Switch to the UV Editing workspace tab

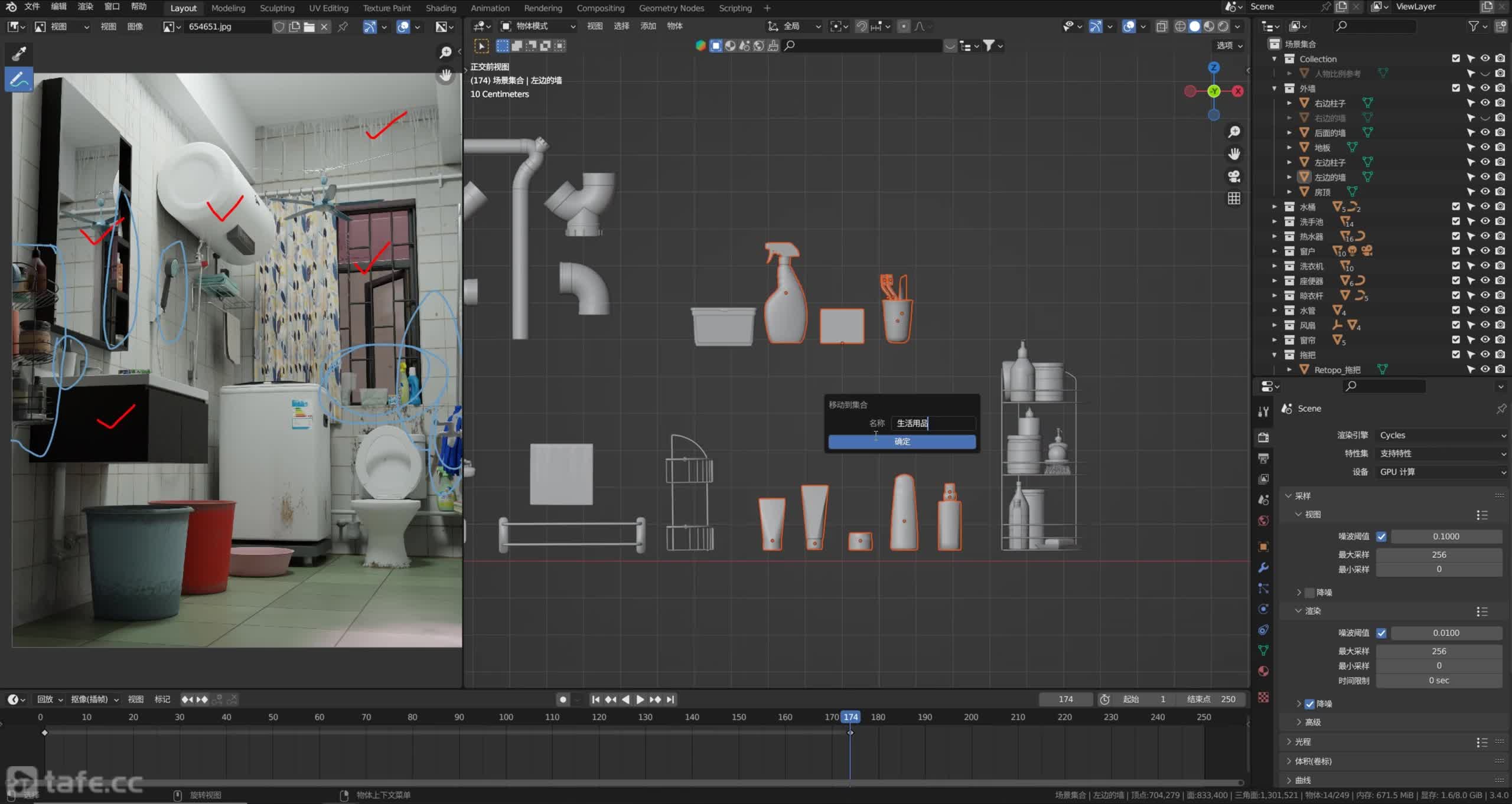(x=328, y=8)
